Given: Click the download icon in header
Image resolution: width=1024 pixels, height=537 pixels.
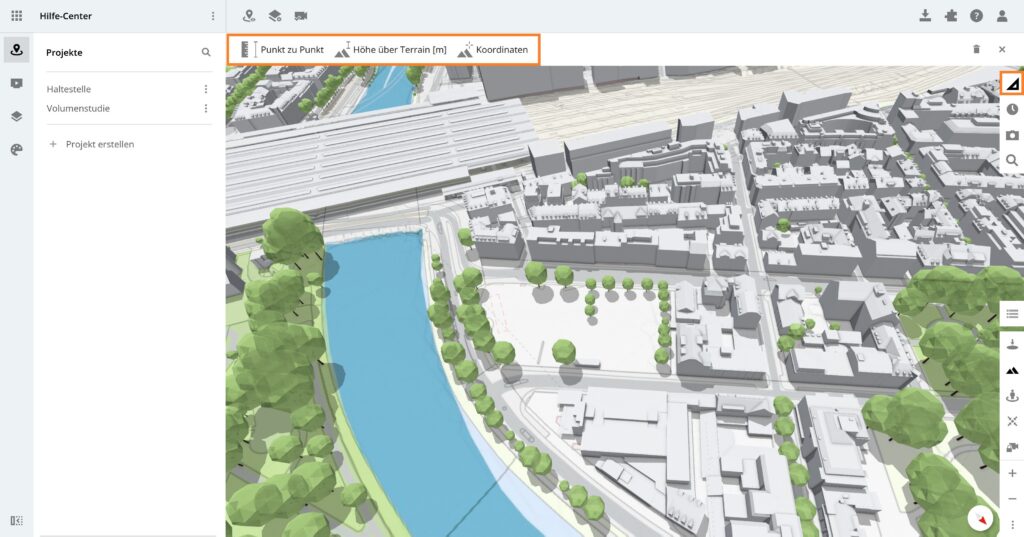Looking at the screenshot, I should (x=925, y=16).
